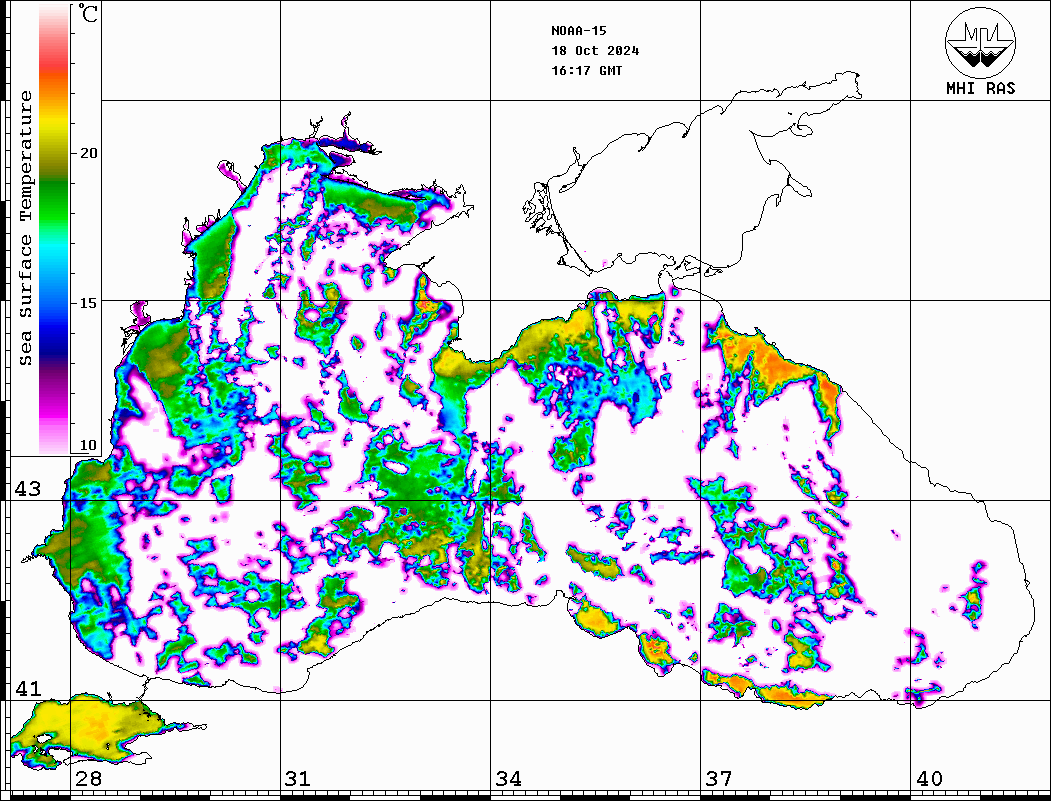Click the latitude label 41
Image resolution: width=1051 pixels, height=801 pixels.
pyautogui.click(x=27, y=689)
